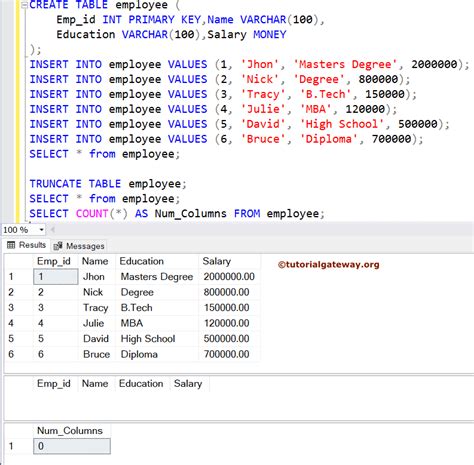Click the 500000.00 salary cell
474x465 pixels.
(x=229, y=339)
